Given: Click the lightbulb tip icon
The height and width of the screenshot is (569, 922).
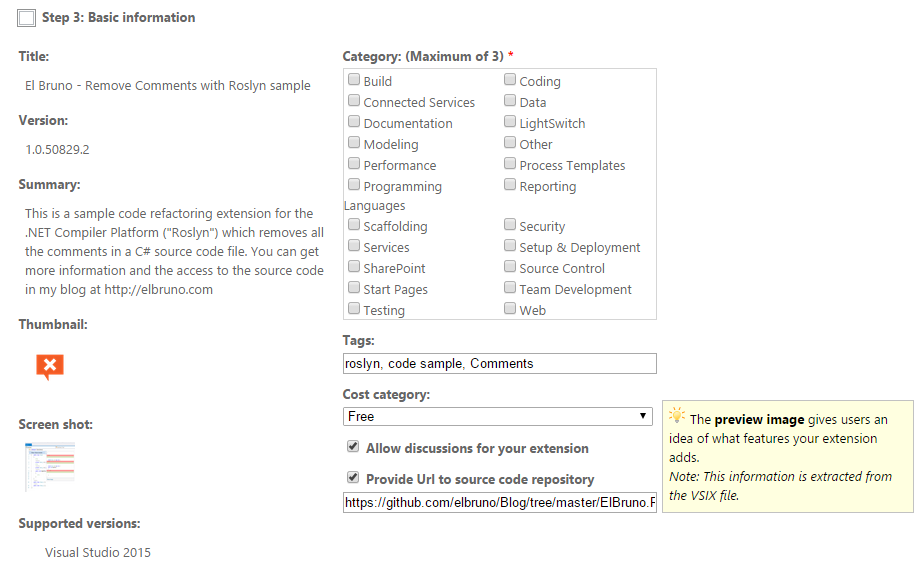Looking at the screenshot, I should pos(677,416).
